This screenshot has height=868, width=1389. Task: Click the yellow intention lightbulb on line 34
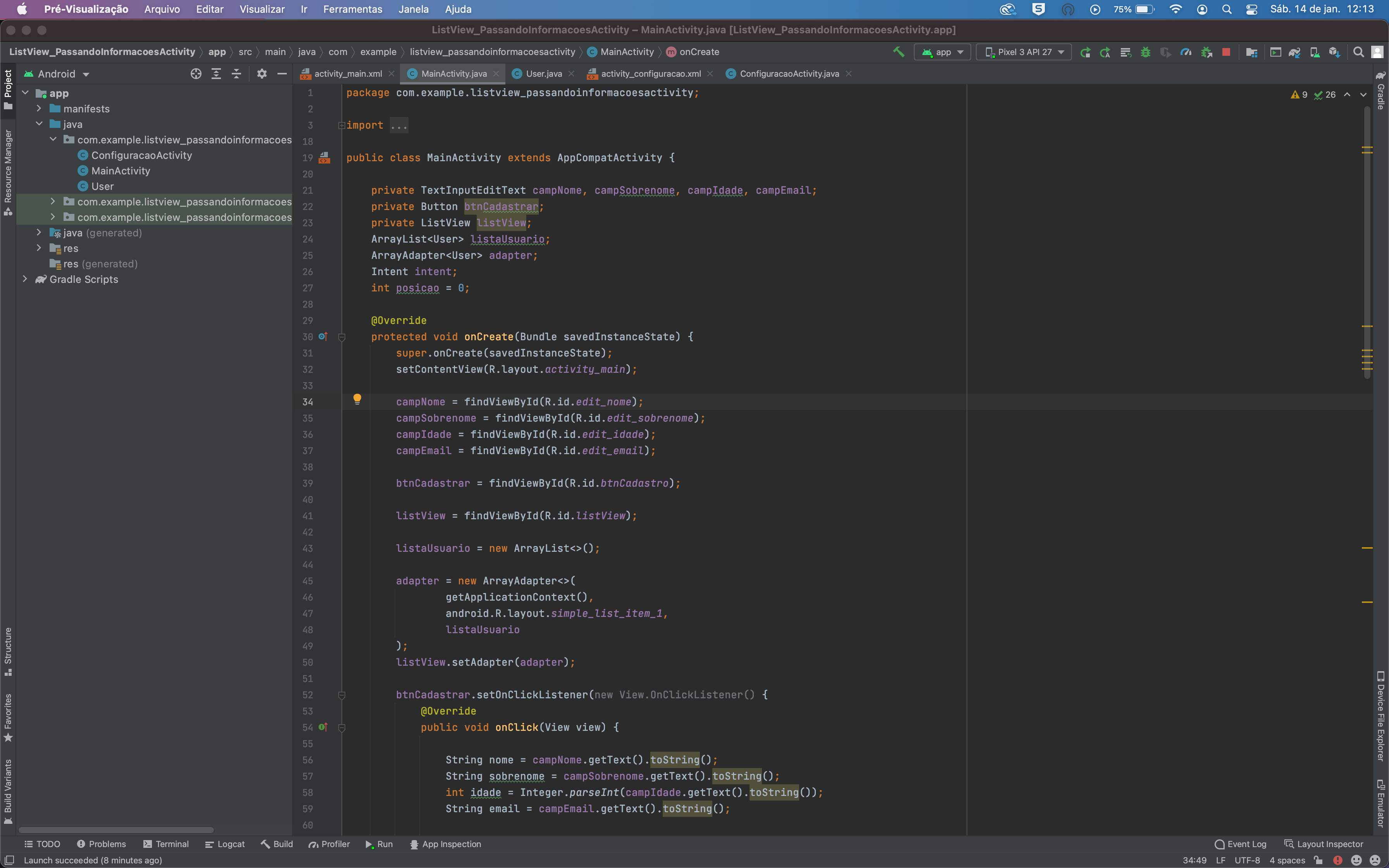[x=357, y=399]
